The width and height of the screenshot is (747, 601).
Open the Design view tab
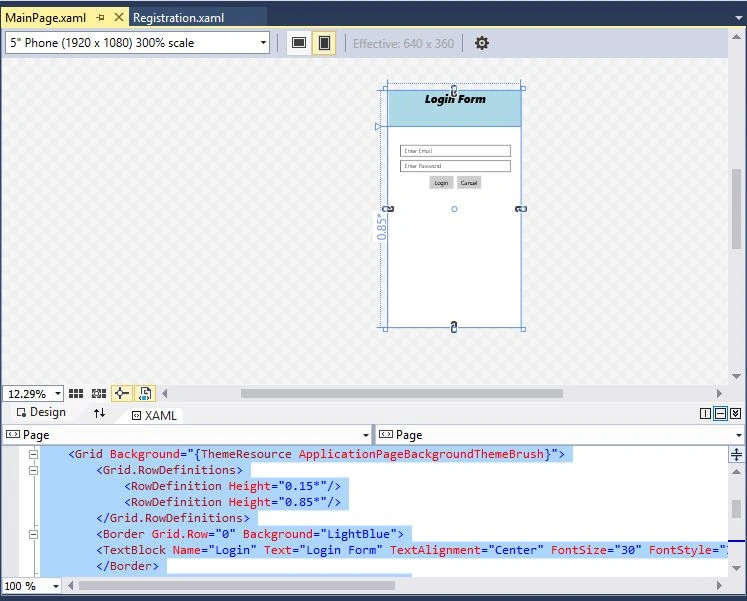(41, 412)
